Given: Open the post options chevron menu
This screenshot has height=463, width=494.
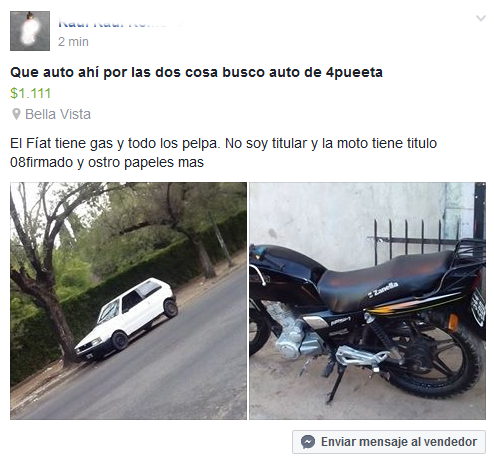Looking at the screenshot, I should [480, 18].
